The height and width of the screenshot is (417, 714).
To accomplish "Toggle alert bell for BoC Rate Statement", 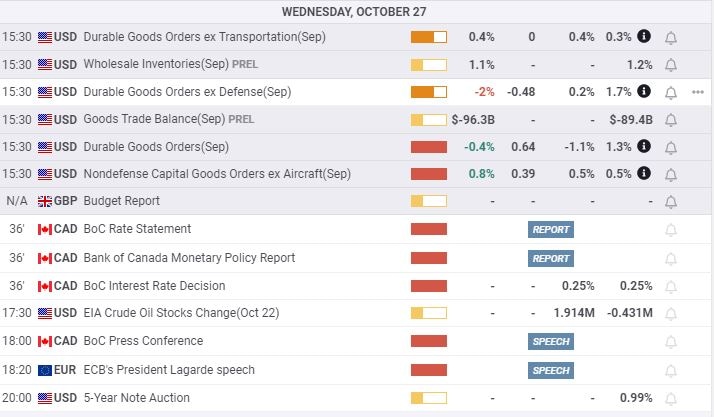I will (671, 230).
